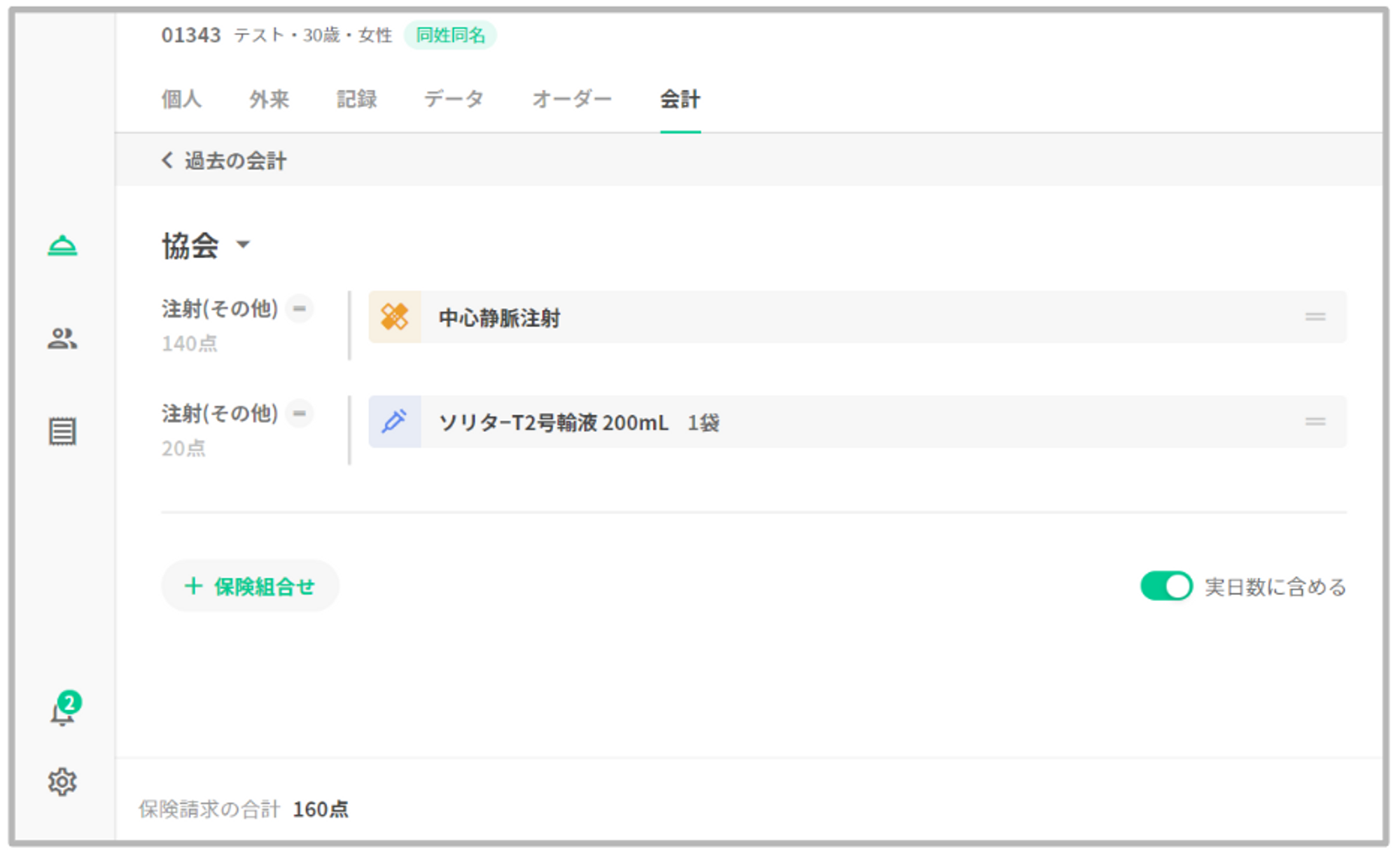The height and width of the screenshot is (853, 1400).
Task: Collapse the 20点 注射(その他) group
Action: 300,414
